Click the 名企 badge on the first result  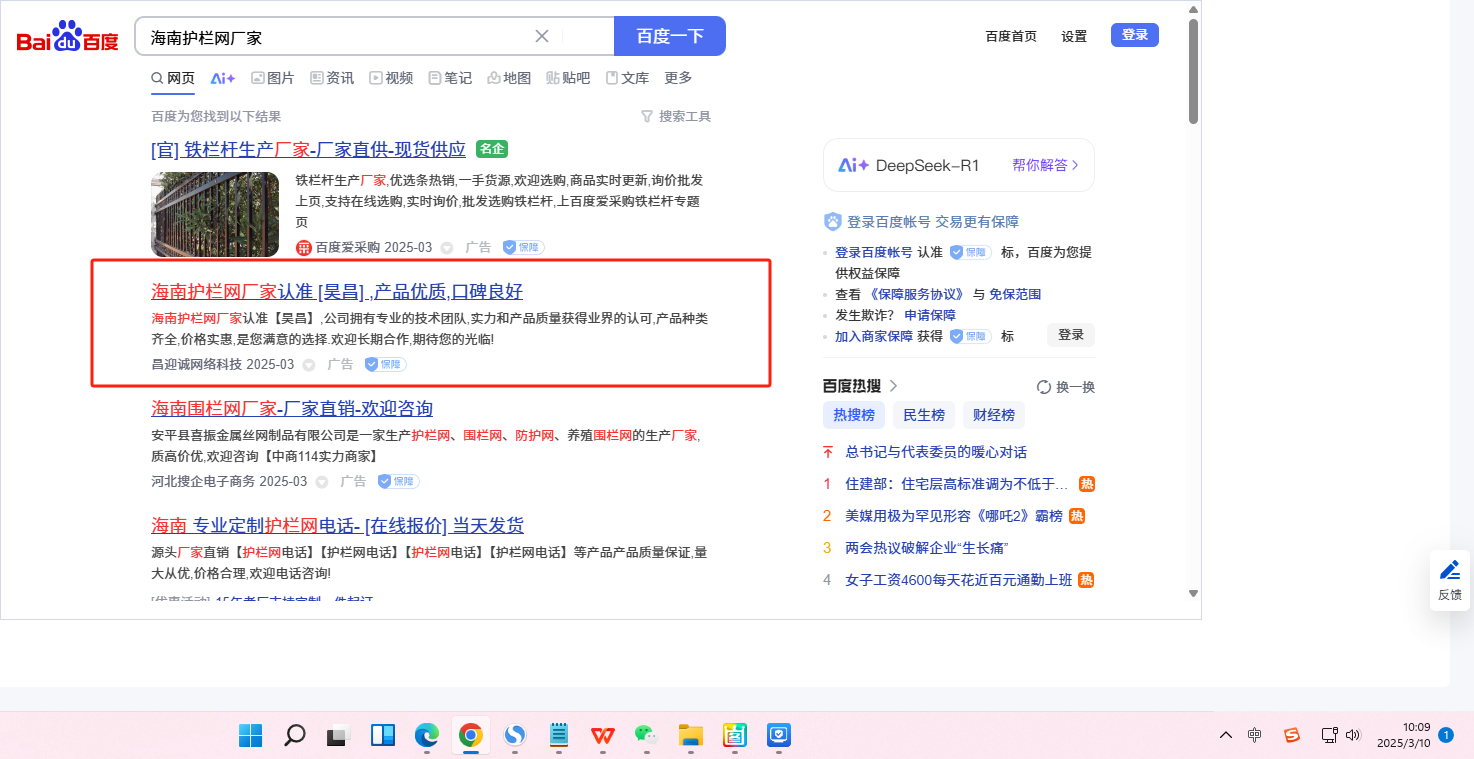point(492,149)
